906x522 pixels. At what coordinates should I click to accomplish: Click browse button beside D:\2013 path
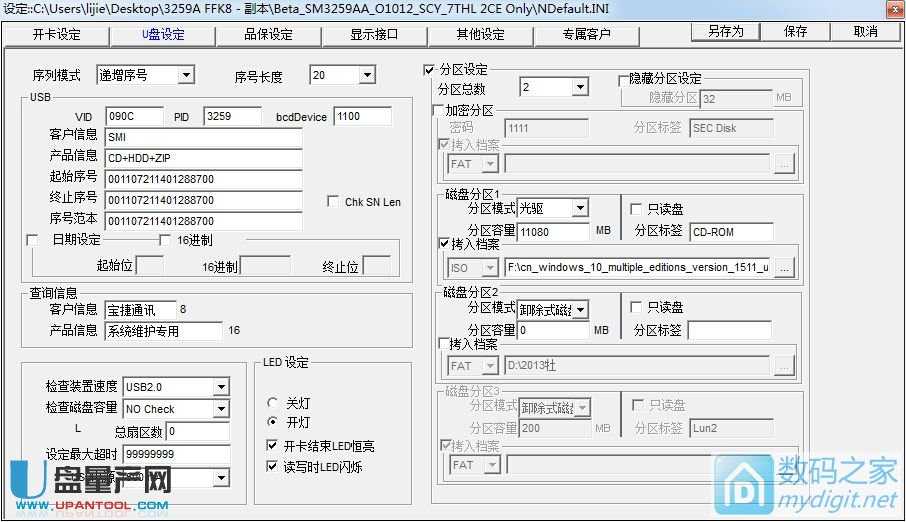coord(785,366)
